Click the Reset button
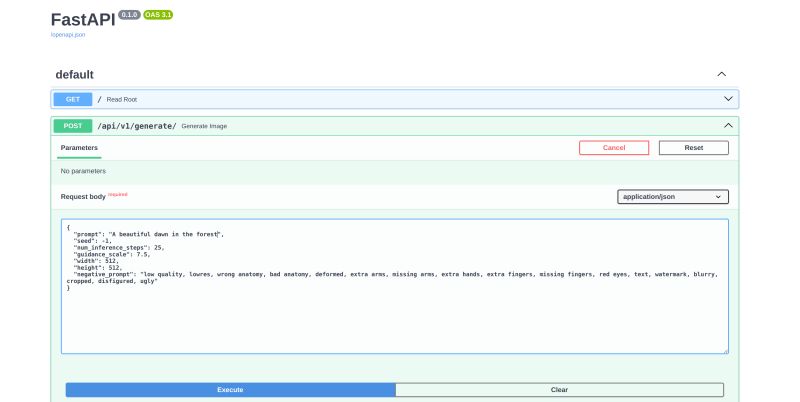Screen dimensions: 800x402 tap(693, 148)
